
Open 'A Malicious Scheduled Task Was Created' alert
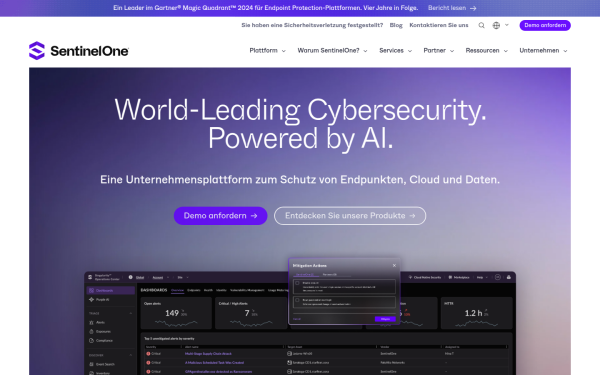(x=214, y=362)
